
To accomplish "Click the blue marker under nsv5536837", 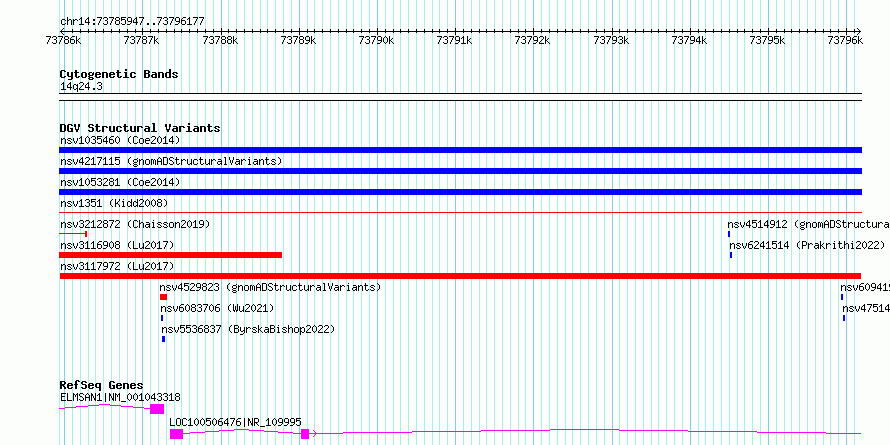I will coord(163,339).
